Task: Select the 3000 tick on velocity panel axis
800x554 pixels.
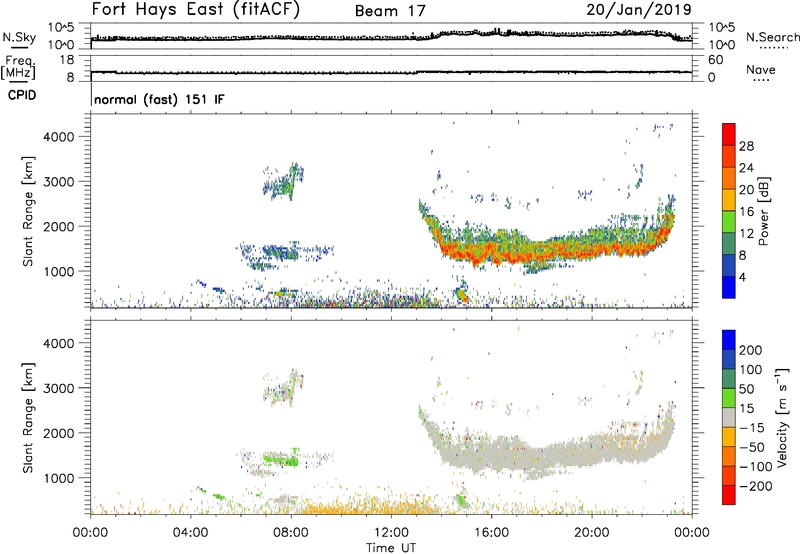Action: 59,388
